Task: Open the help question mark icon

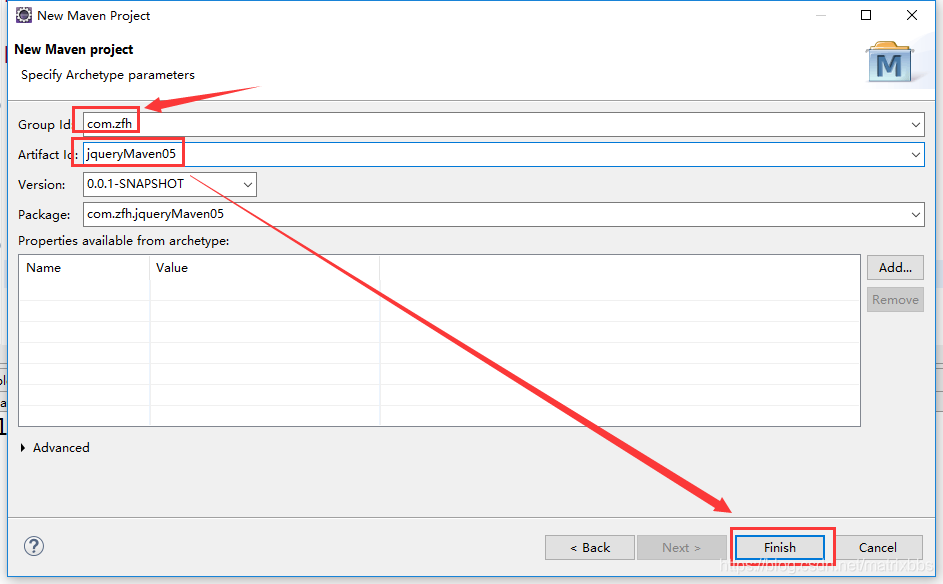Action: (x=34, y=546)
